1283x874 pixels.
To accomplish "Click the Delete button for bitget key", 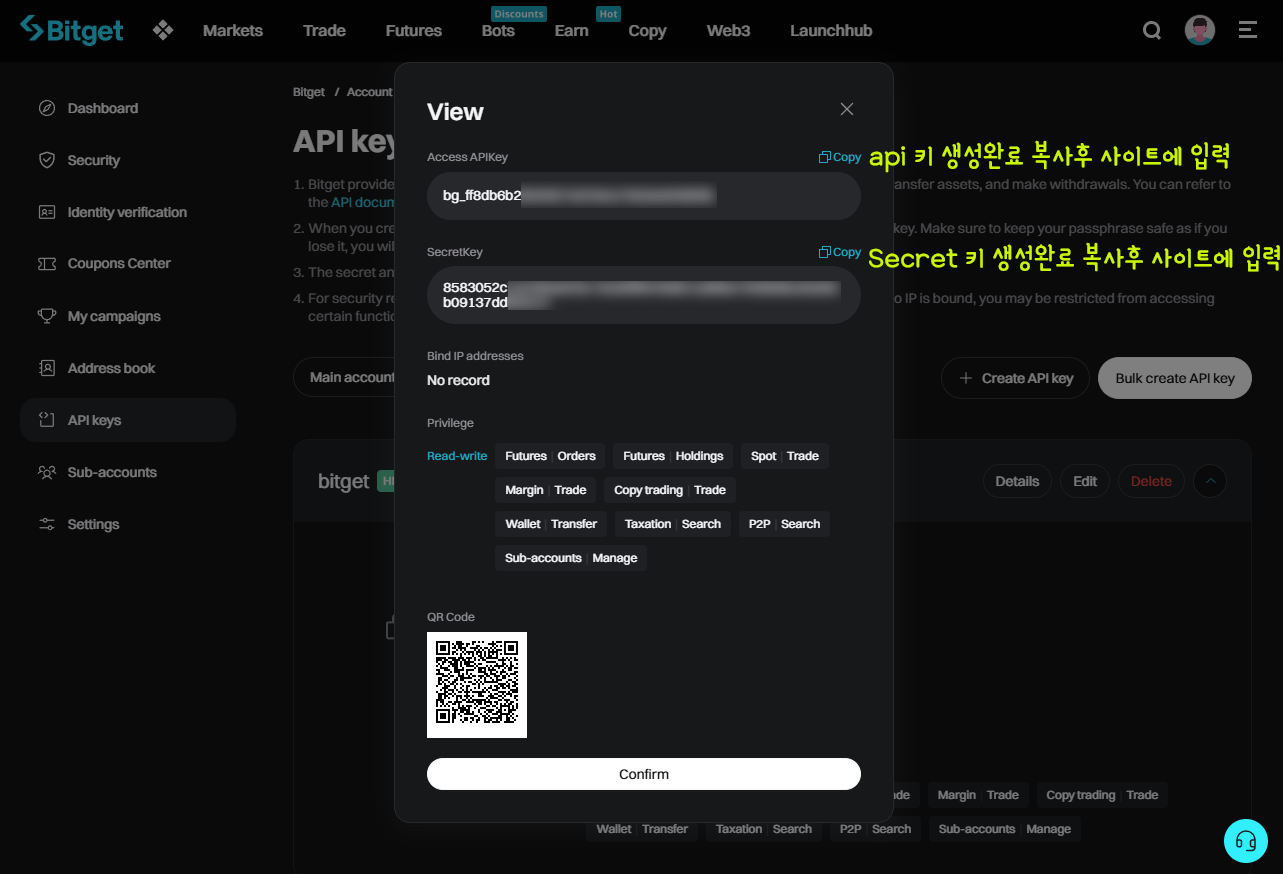I will [x=1151, y=481].
